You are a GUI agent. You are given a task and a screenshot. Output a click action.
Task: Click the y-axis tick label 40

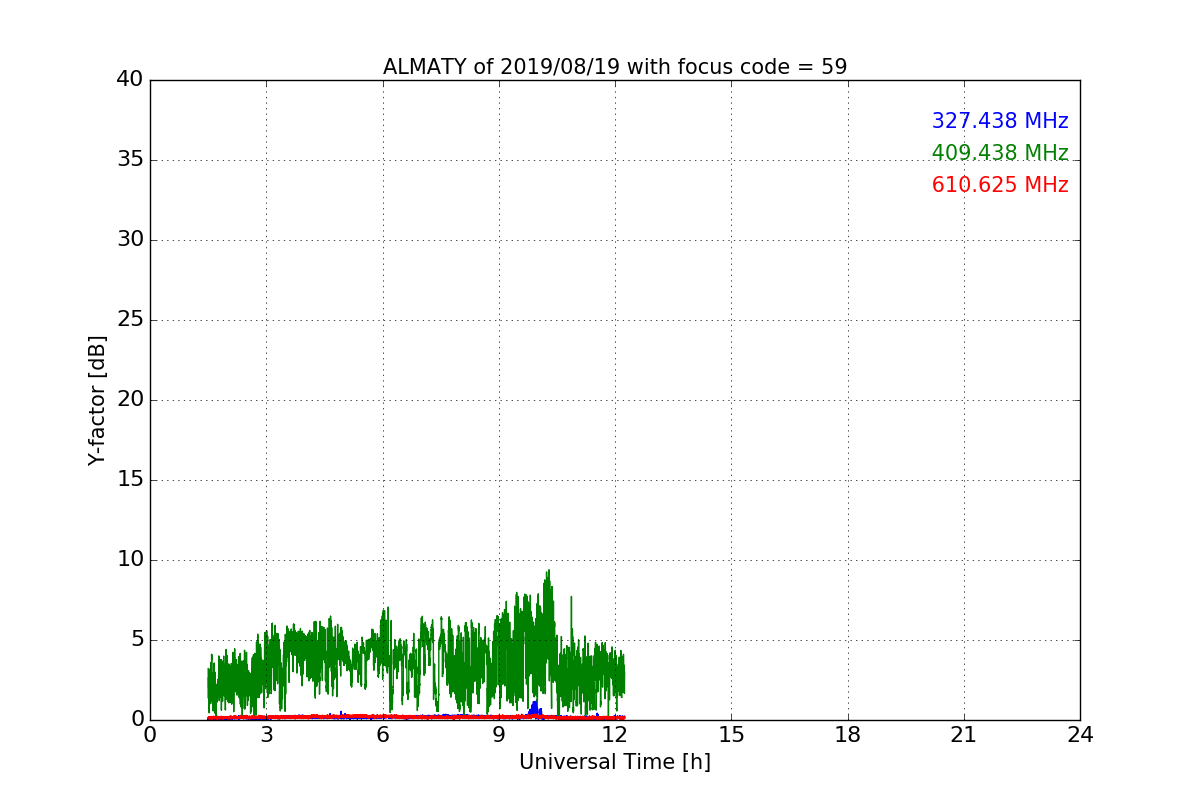coord(130,80)
